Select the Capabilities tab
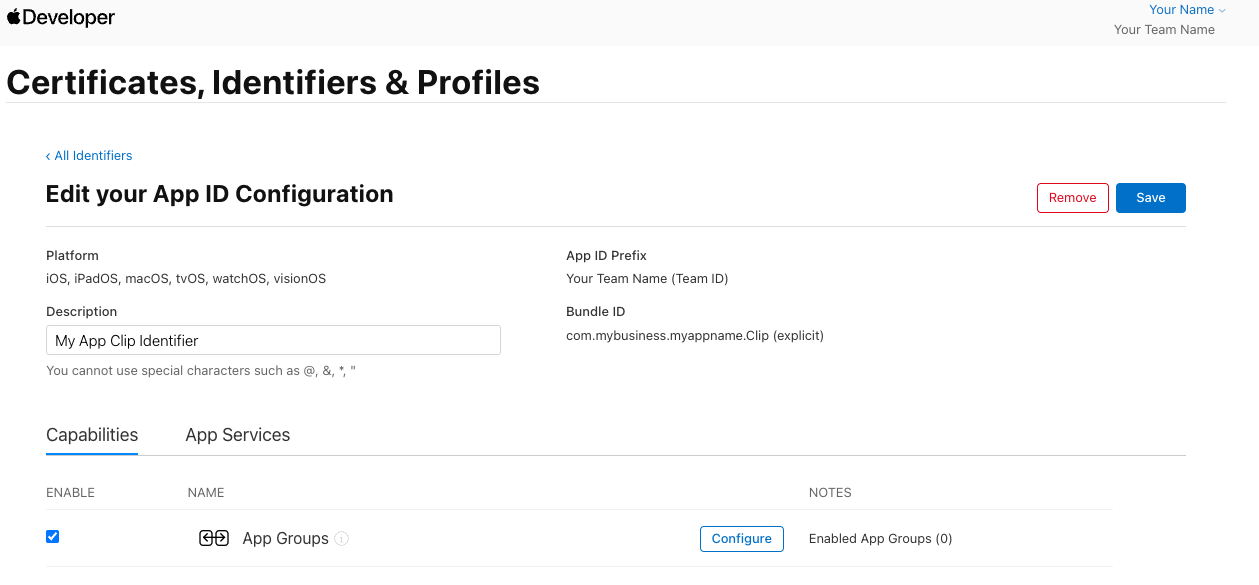 [92, 435]
